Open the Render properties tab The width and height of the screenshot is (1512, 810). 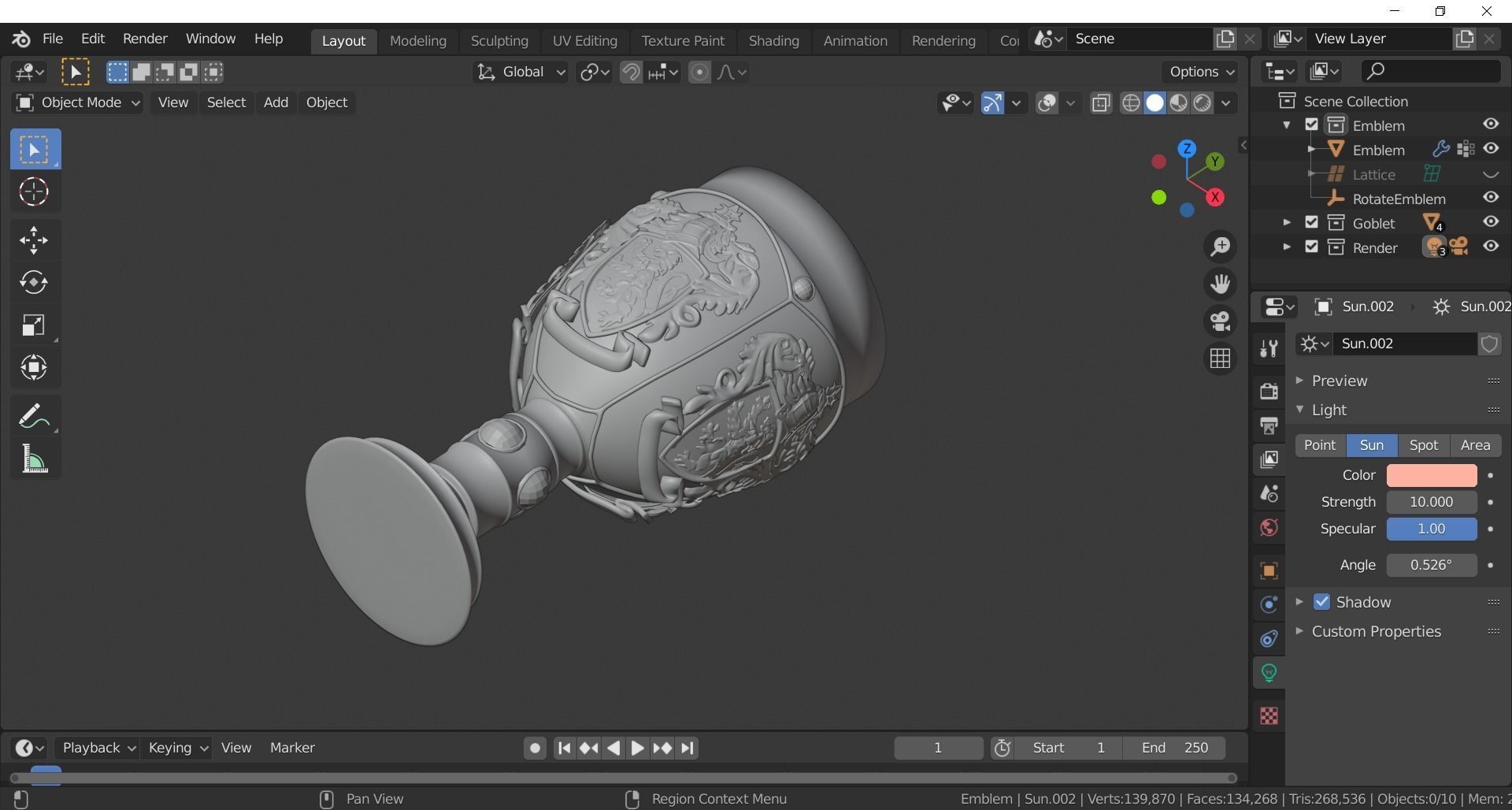tap(1269, 391)
